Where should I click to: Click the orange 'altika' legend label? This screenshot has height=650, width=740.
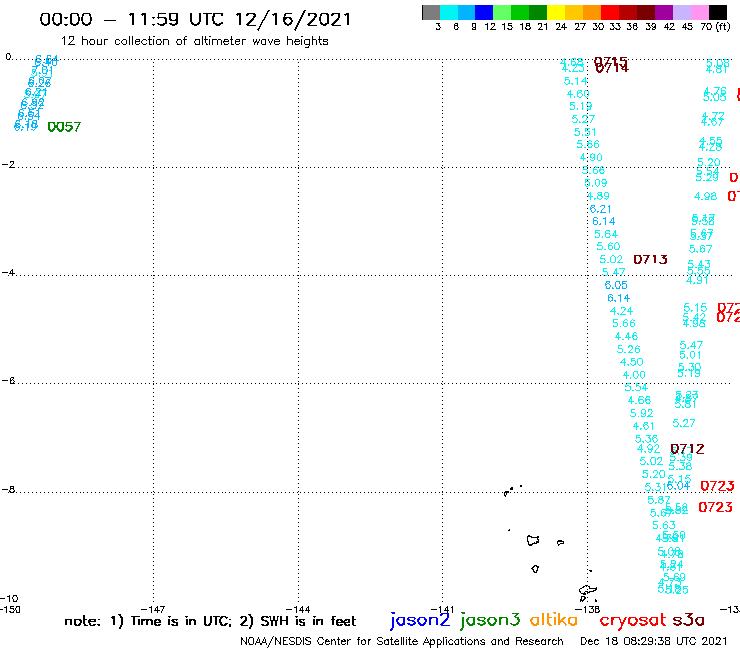tap(553, 619)
